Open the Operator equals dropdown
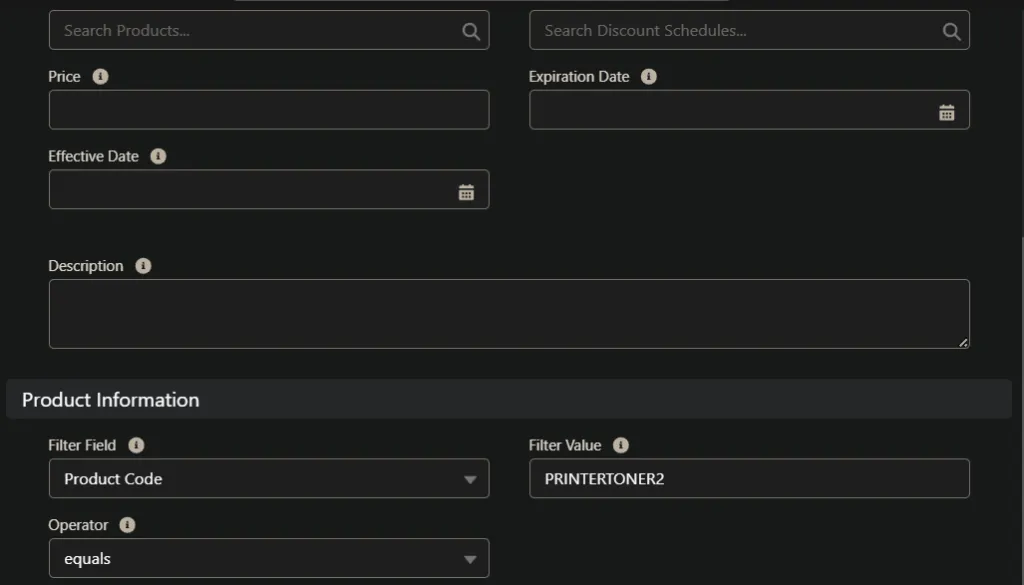The width and height of the screenshot is (1024, 585). point(269,558)
